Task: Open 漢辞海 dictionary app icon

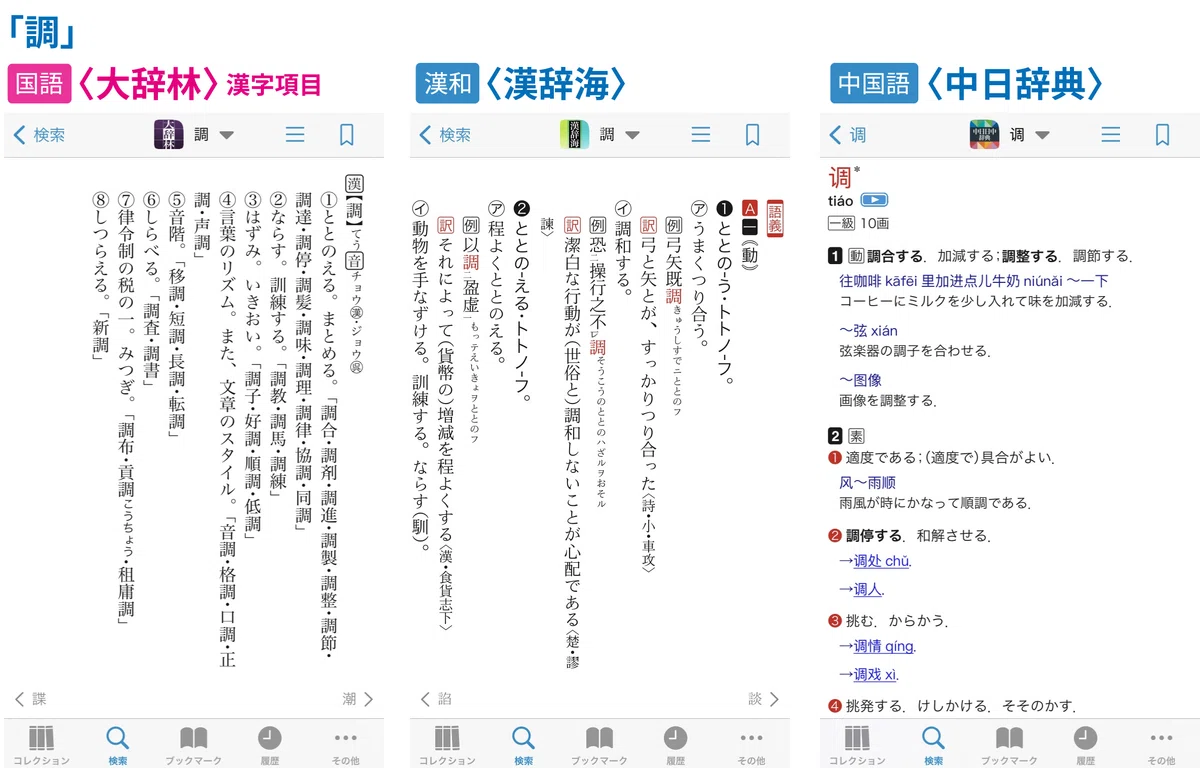Action: [574, 135]
